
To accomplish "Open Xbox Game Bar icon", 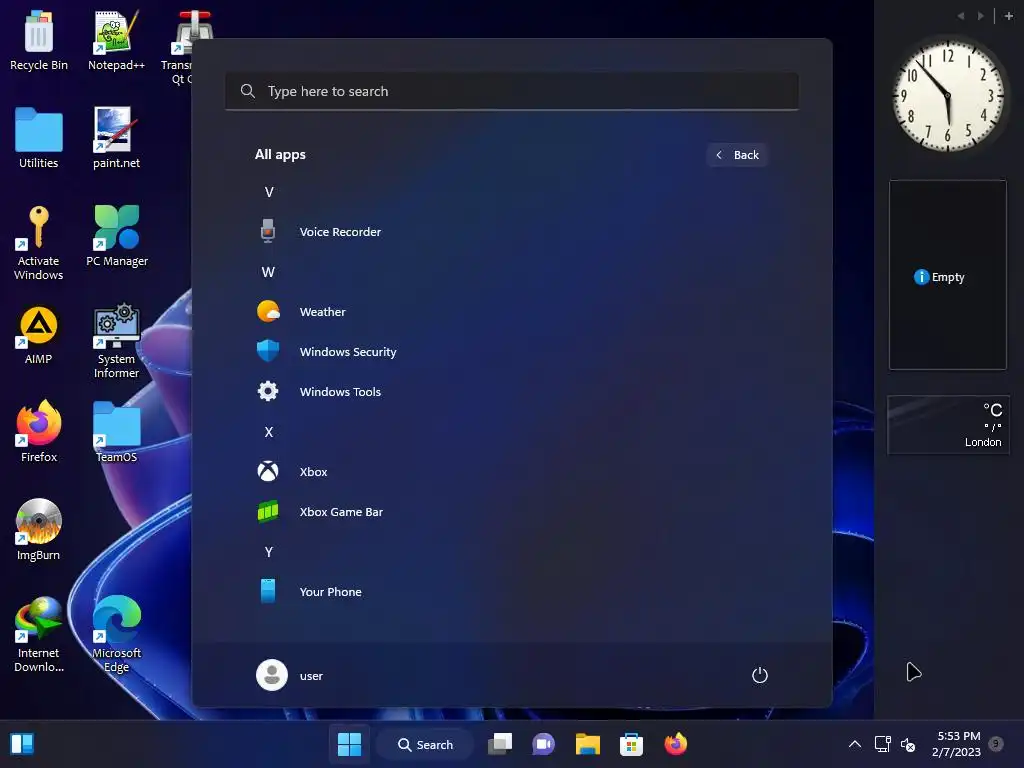I will 268,511.
